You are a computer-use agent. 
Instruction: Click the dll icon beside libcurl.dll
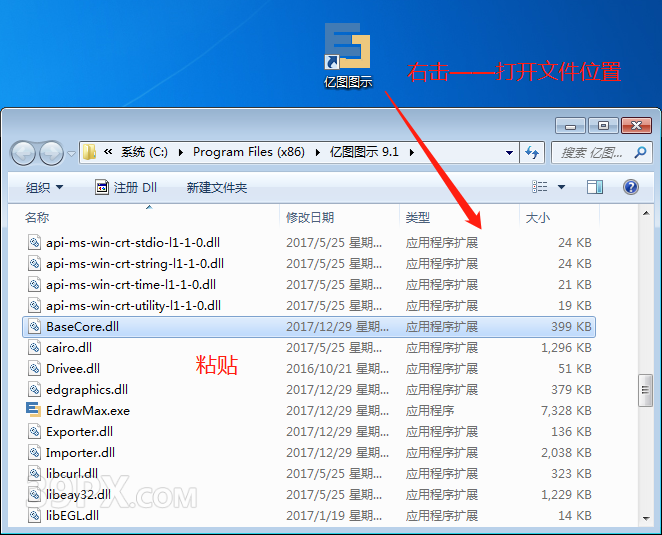point(34,473)
